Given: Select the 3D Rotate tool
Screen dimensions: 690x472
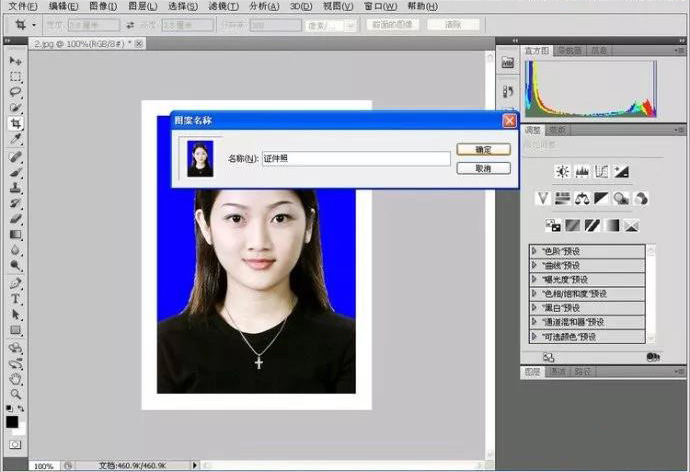Looking at the screenshot, I should (x=15, y=348).
